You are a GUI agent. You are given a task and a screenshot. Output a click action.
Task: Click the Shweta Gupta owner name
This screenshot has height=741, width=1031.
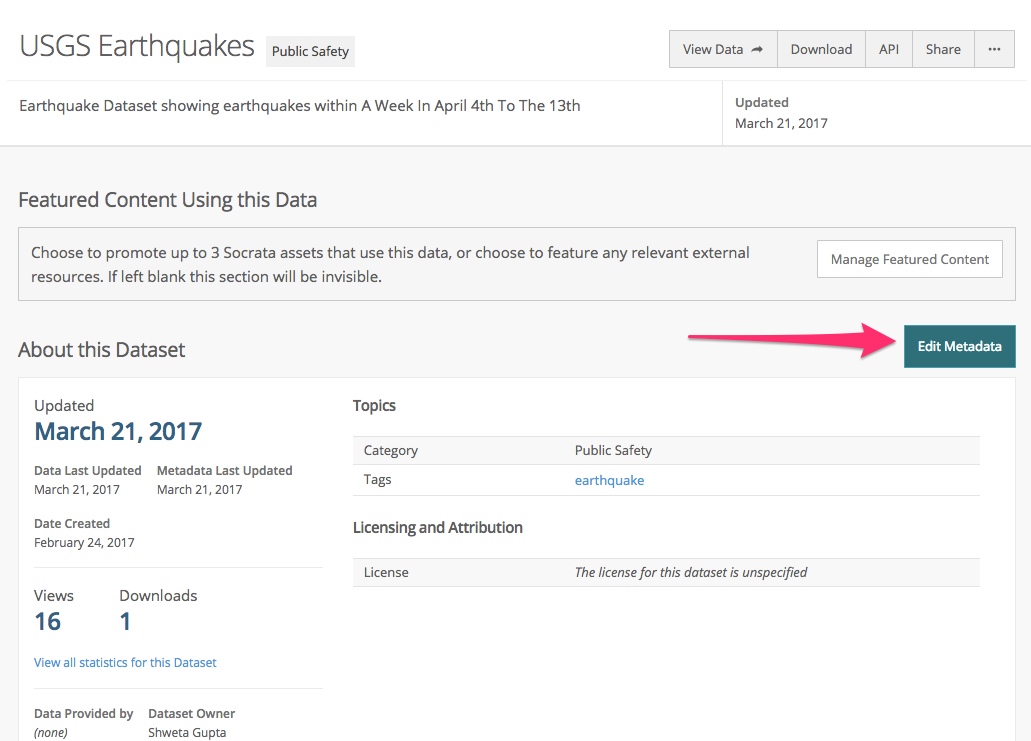point(187,732)
